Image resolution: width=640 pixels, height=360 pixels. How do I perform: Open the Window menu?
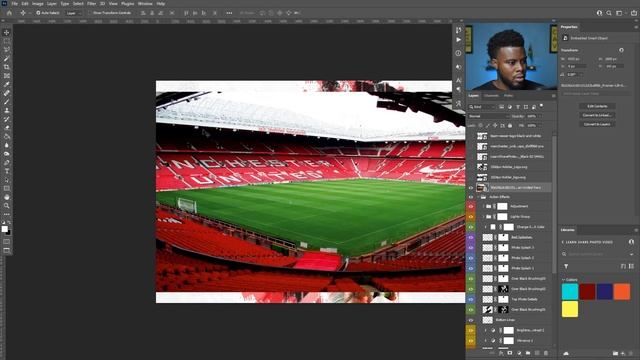(145, 4)
